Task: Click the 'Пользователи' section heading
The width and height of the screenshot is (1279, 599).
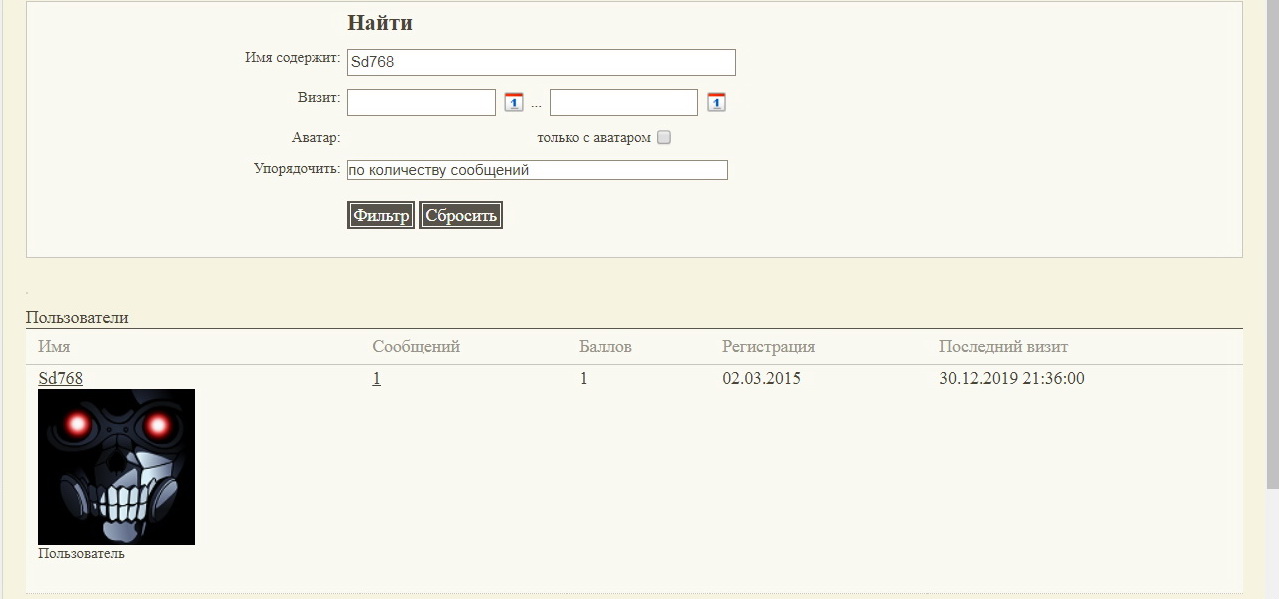Action: [x=77, y=317]
